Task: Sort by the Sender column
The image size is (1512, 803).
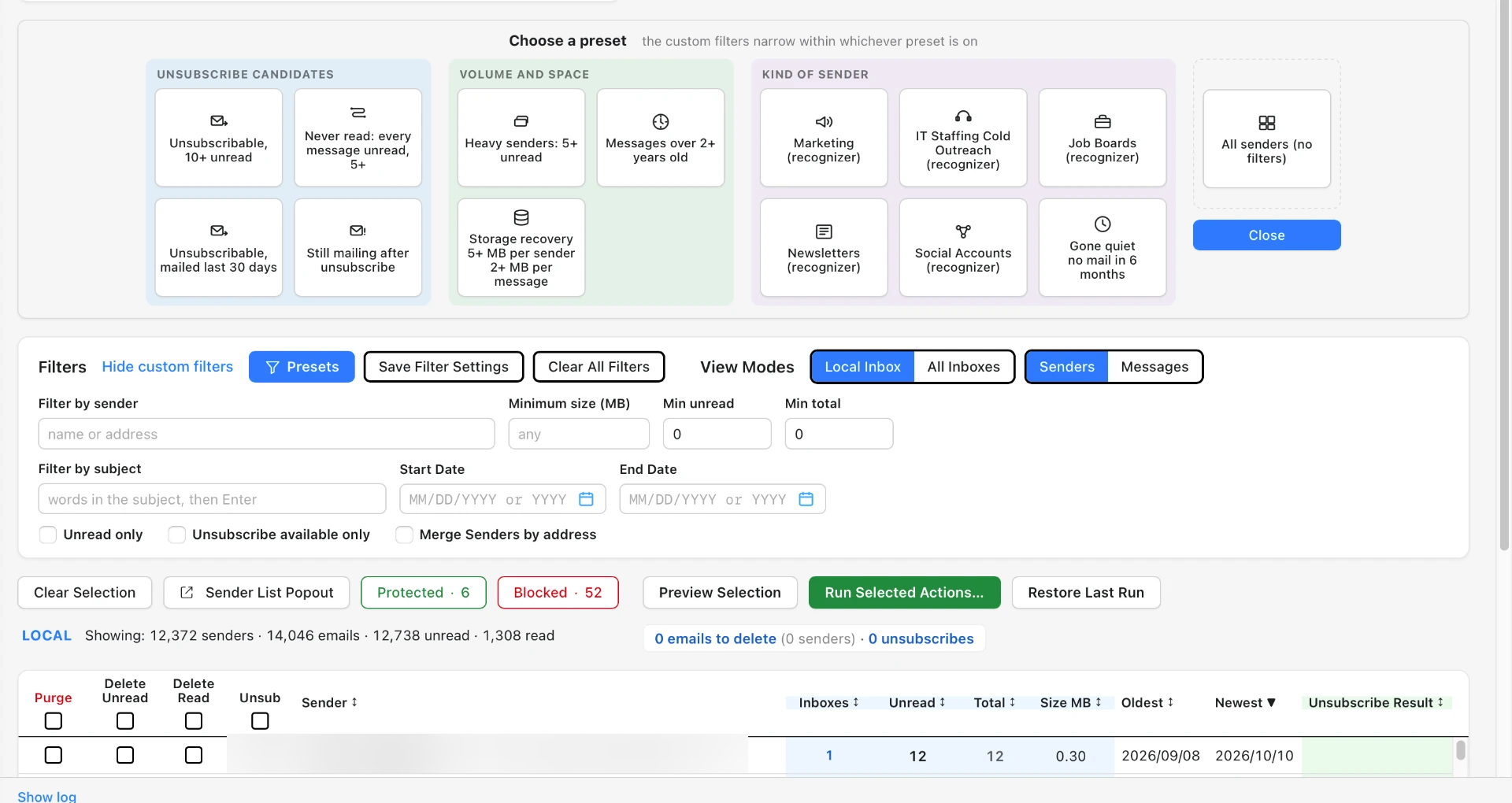Action: [329, 702]
